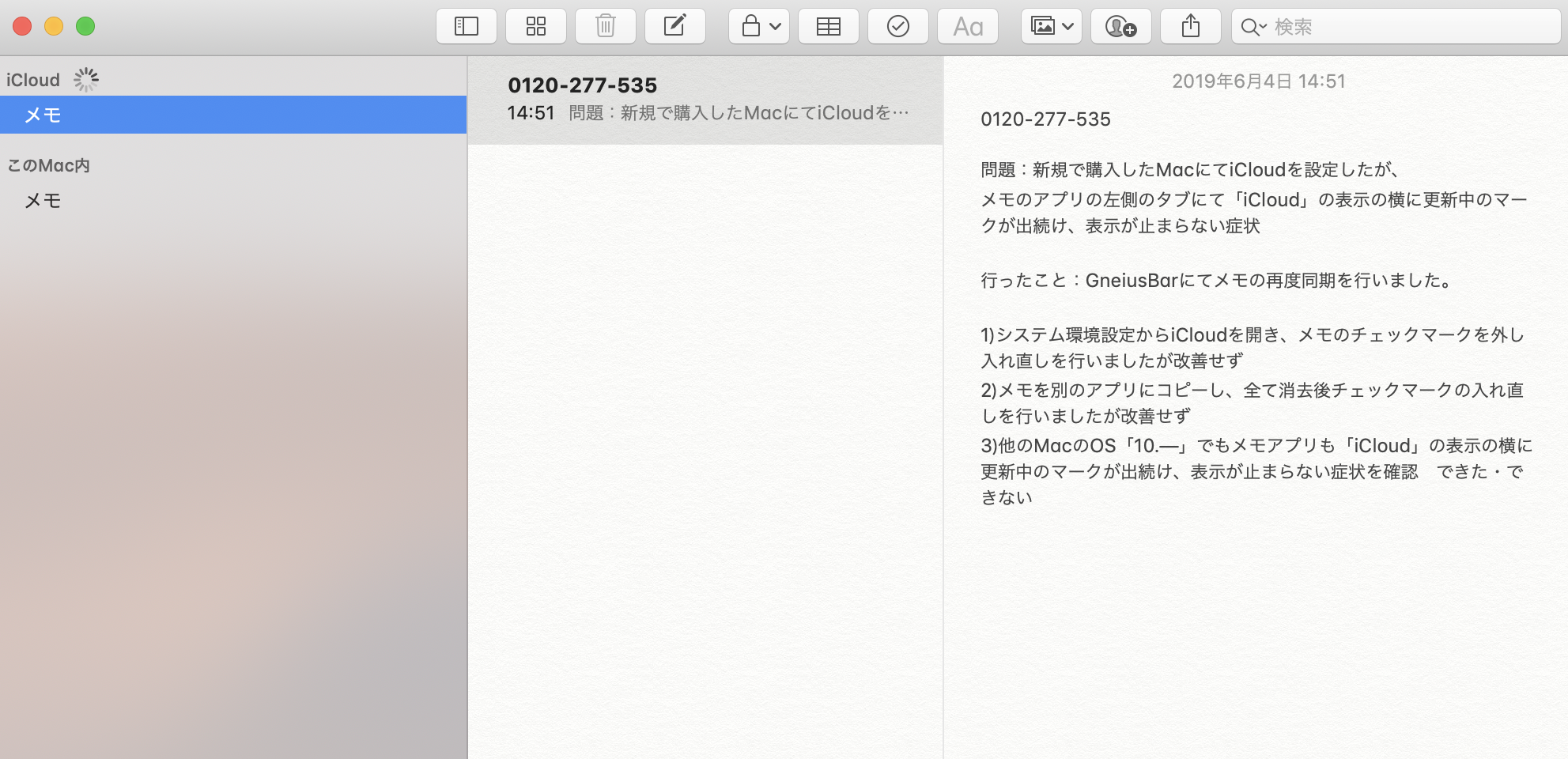Screen dimensions: 1568x759
Task: Add people to this note
Action: coord(1121,27)
